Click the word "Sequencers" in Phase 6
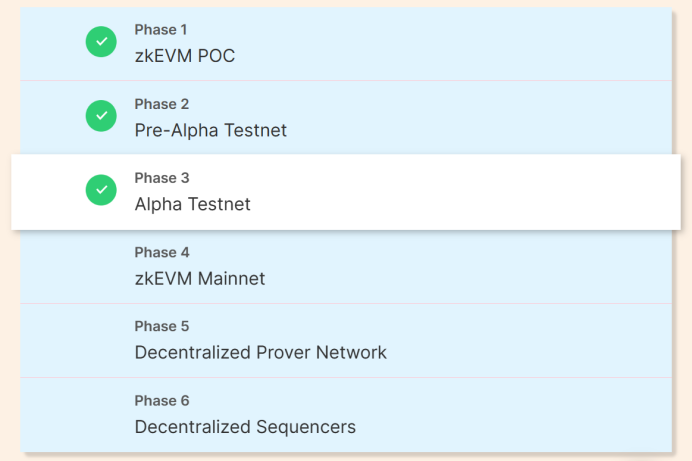Viewport: 692px width, 461px height. tap(307, 426)
